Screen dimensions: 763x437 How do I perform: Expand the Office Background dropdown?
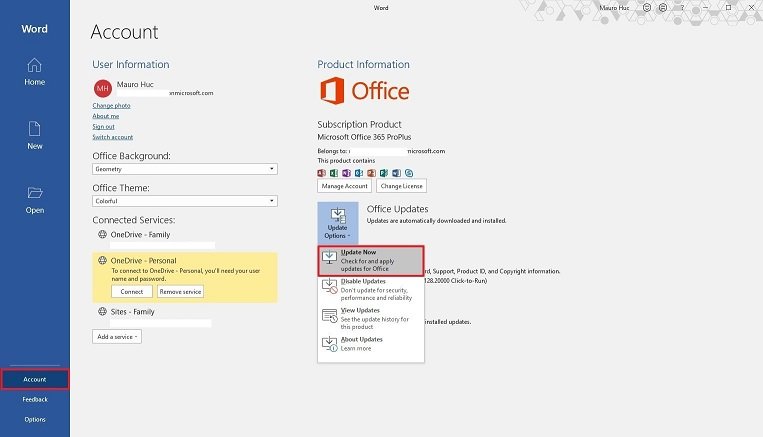tap(184, 169)
